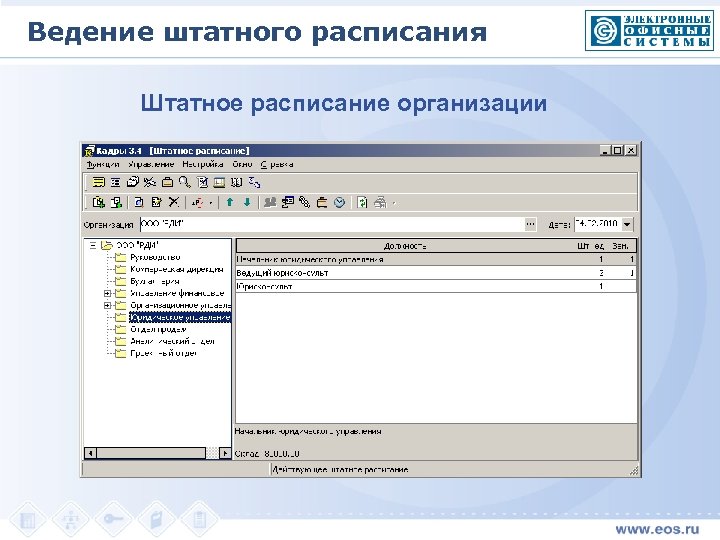
Task: Move item up with green up arrow
Action: tap(230, 202)
